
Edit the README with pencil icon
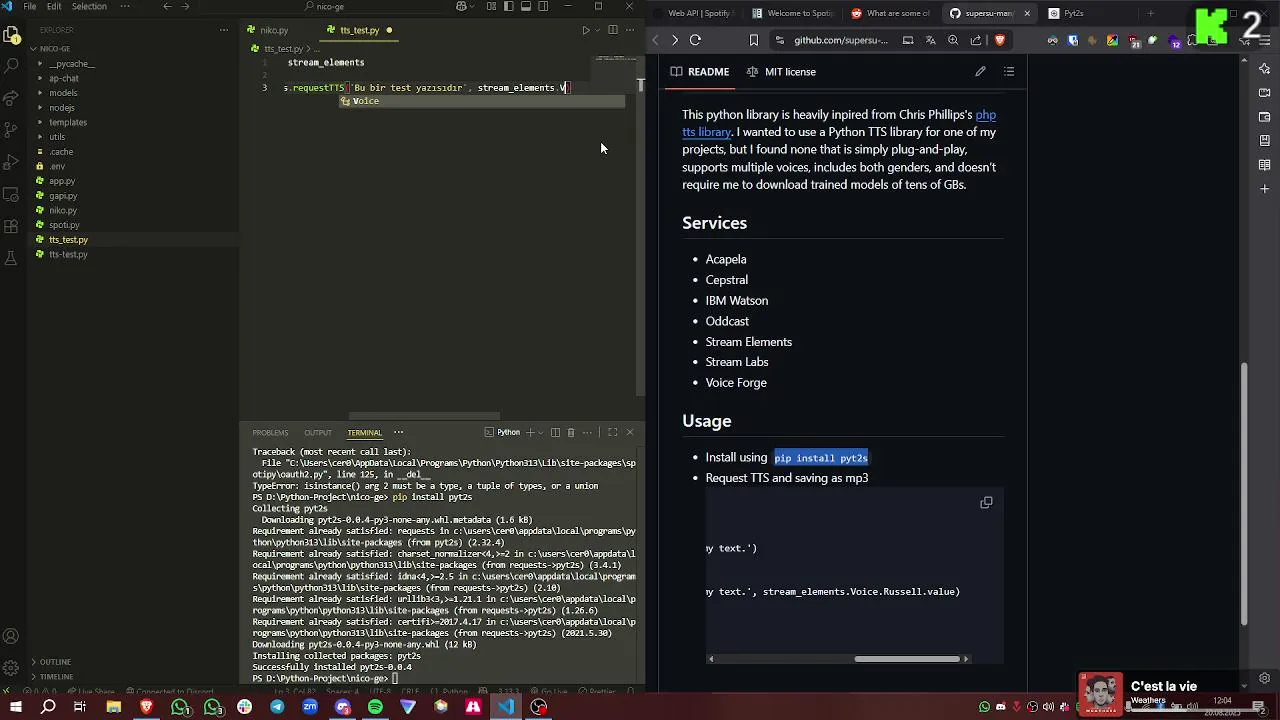[980, 72]
